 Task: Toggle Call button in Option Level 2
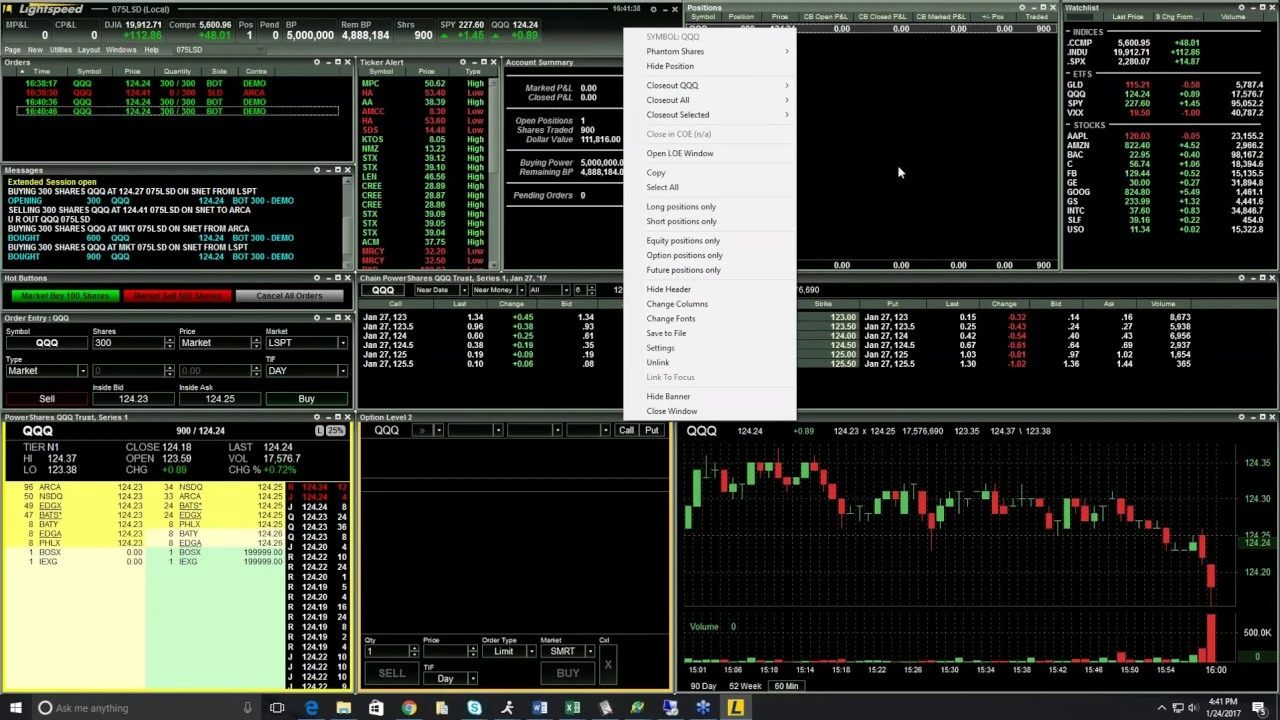tap(626, 431)
